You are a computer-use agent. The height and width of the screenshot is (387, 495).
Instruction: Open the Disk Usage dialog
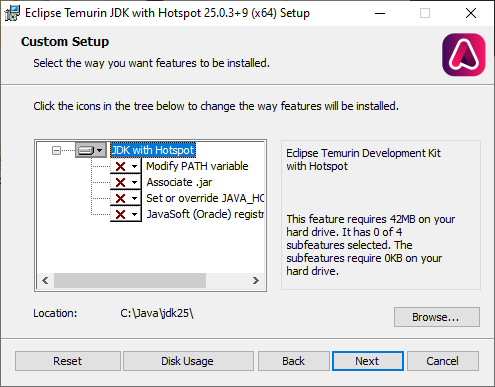(x=188, y=361)
